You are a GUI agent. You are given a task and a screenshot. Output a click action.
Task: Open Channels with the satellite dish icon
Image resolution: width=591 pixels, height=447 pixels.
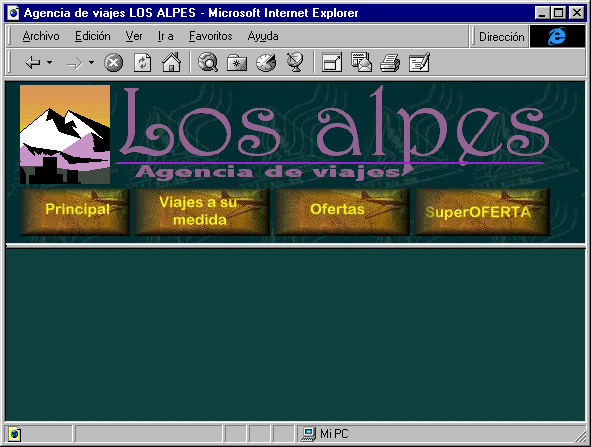[x=295, y=63]
